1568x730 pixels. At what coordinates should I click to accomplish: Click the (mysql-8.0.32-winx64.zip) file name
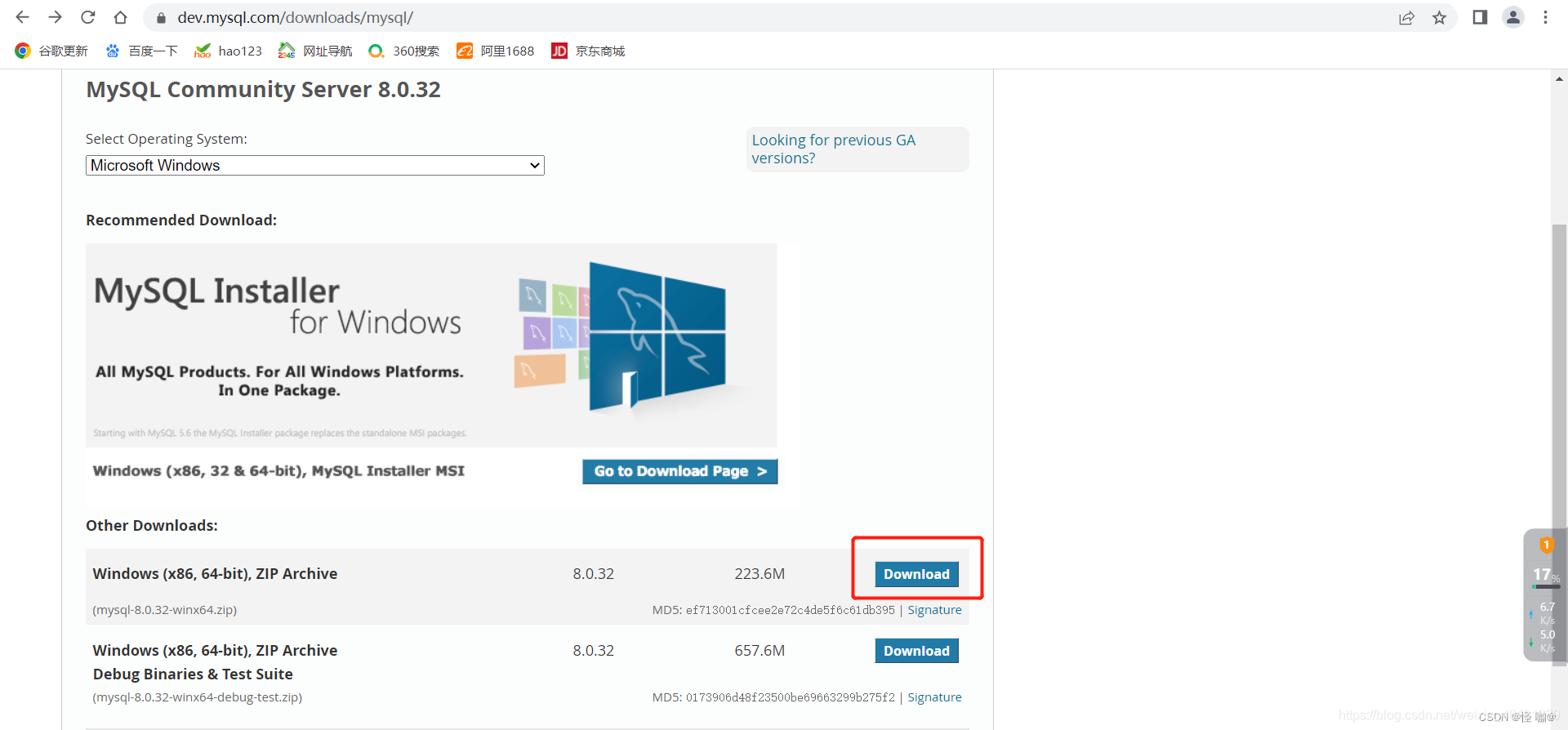(165, 610)
